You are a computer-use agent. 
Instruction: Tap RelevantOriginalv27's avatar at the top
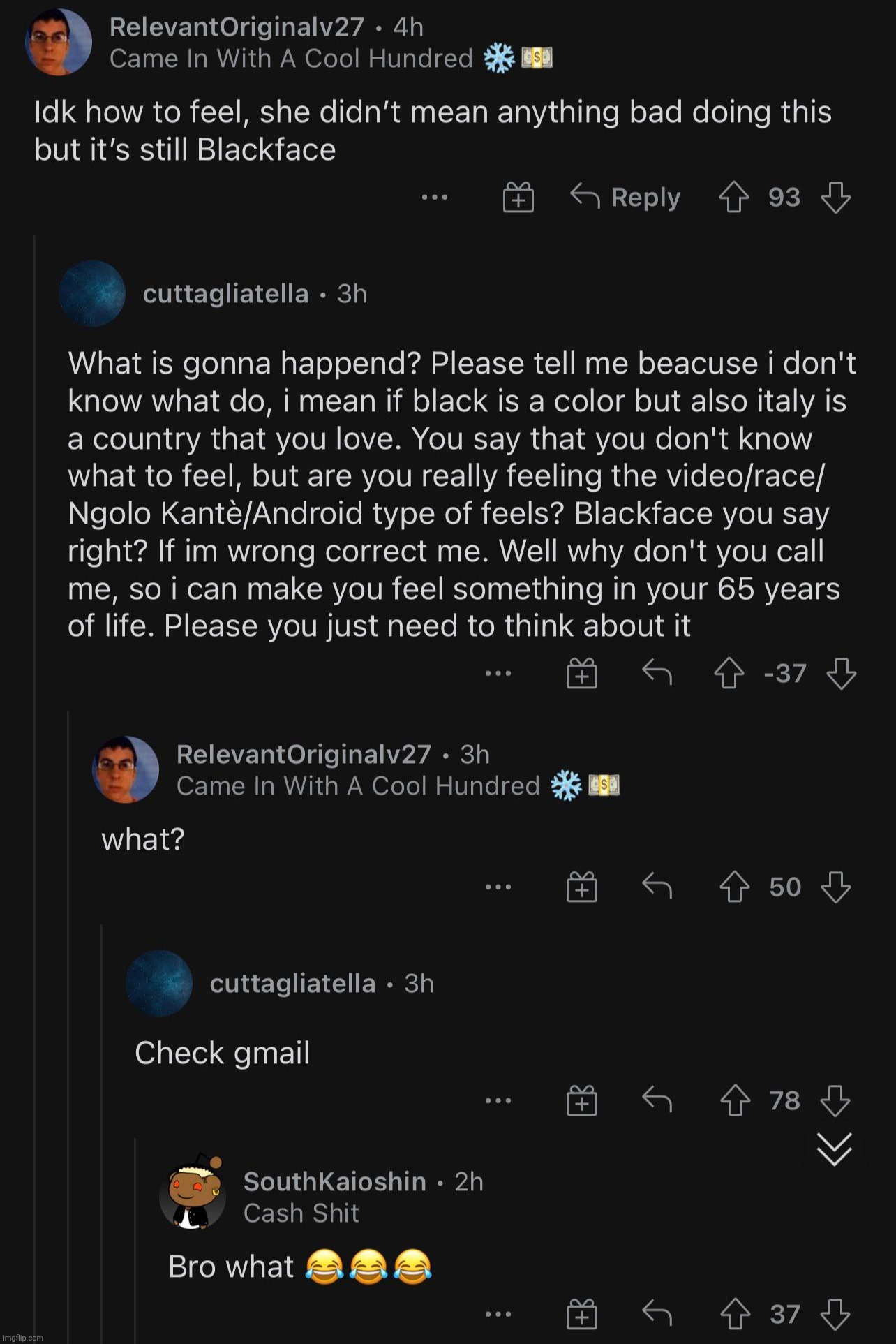click(59, 42)
